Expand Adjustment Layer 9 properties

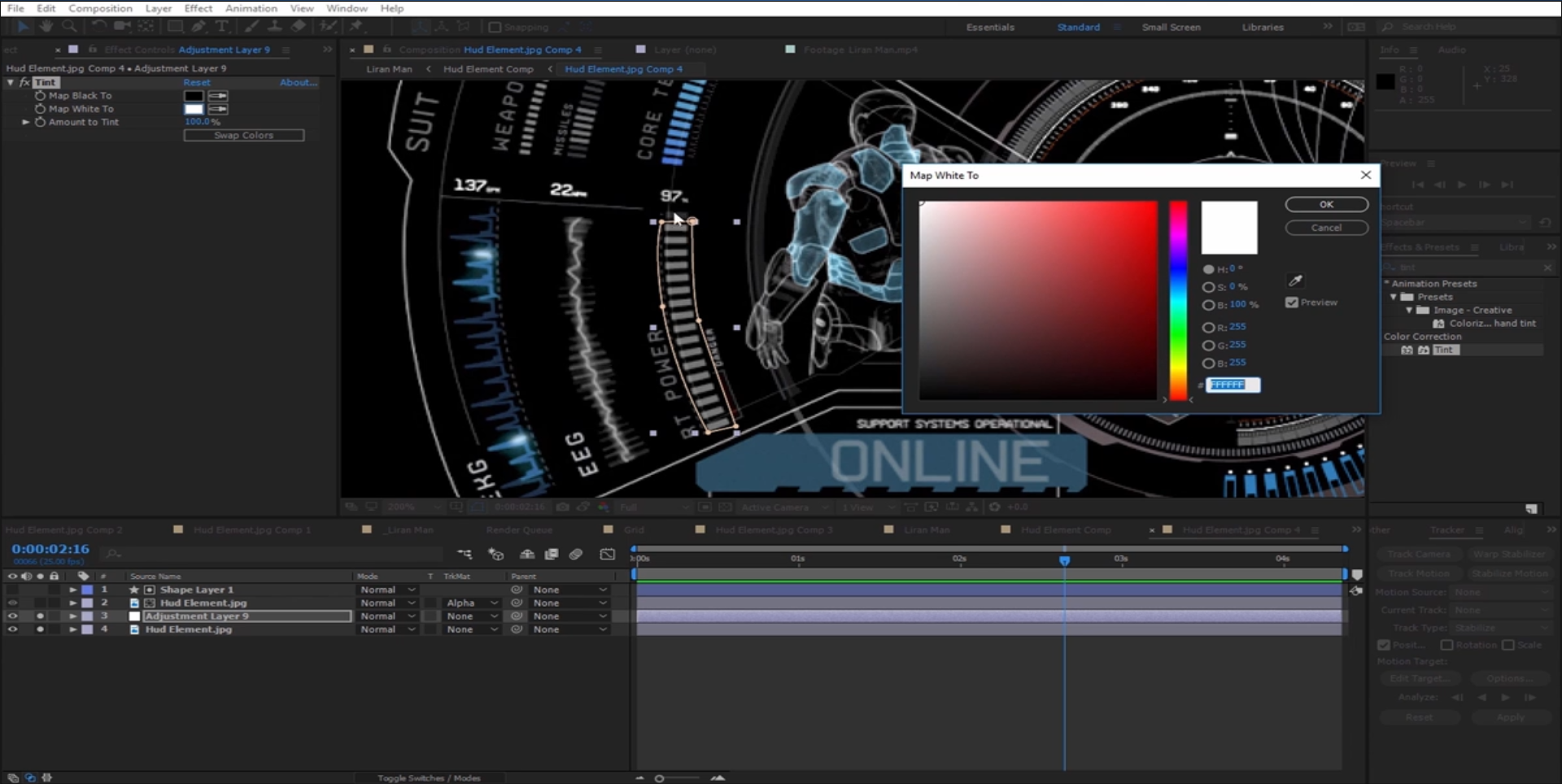tap(72, 616)
